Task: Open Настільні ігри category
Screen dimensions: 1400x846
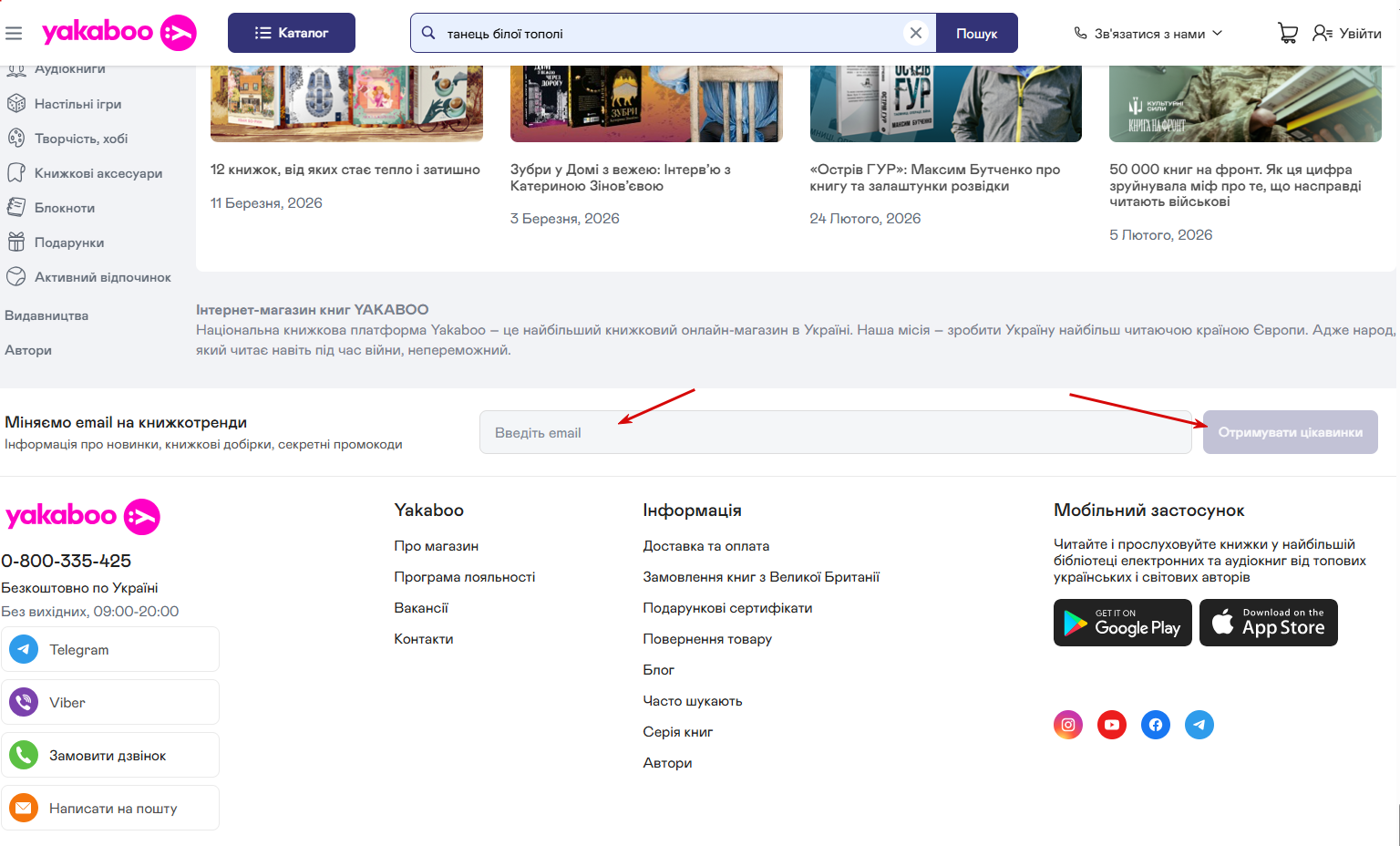Action: [65, 104]
